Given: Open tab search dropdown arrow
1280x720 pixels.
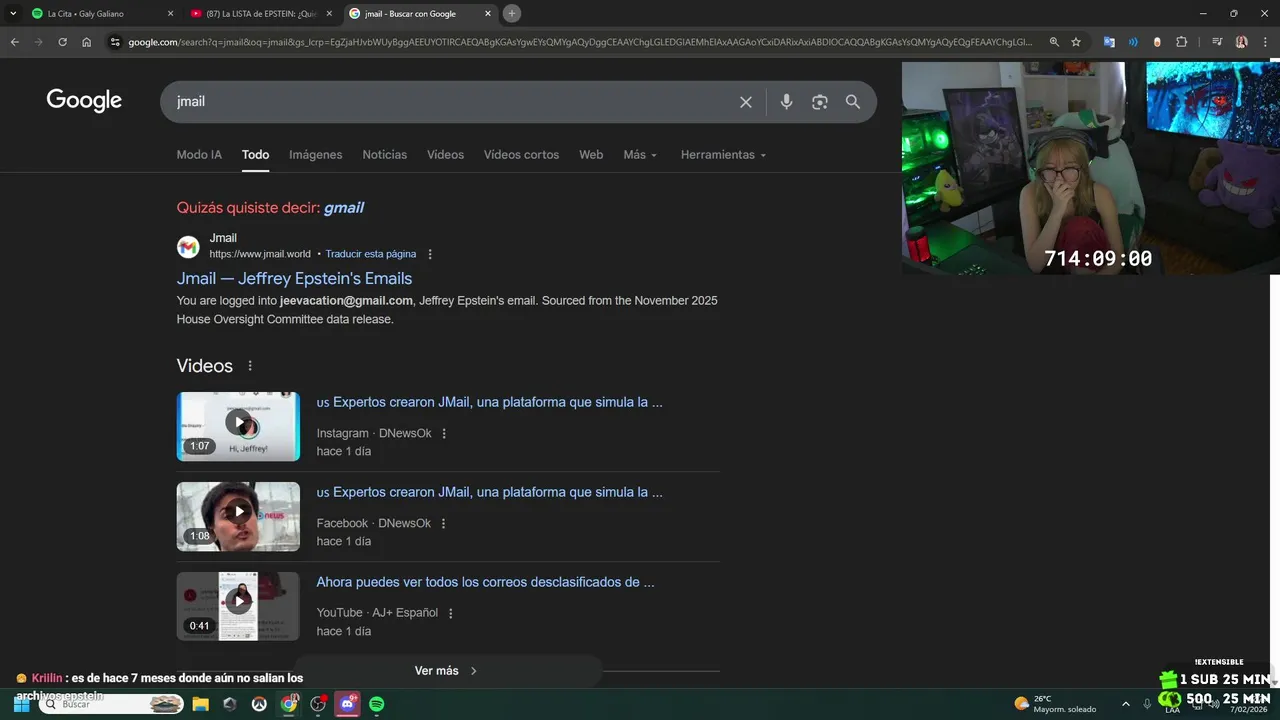Looking at the screenshot, I should (13, 13).
